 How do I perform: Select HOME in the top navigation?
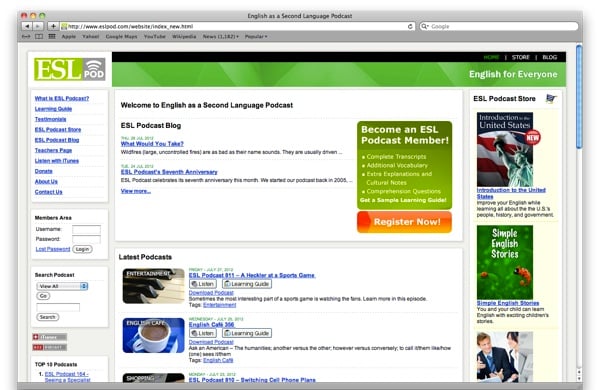click(491, 57)
